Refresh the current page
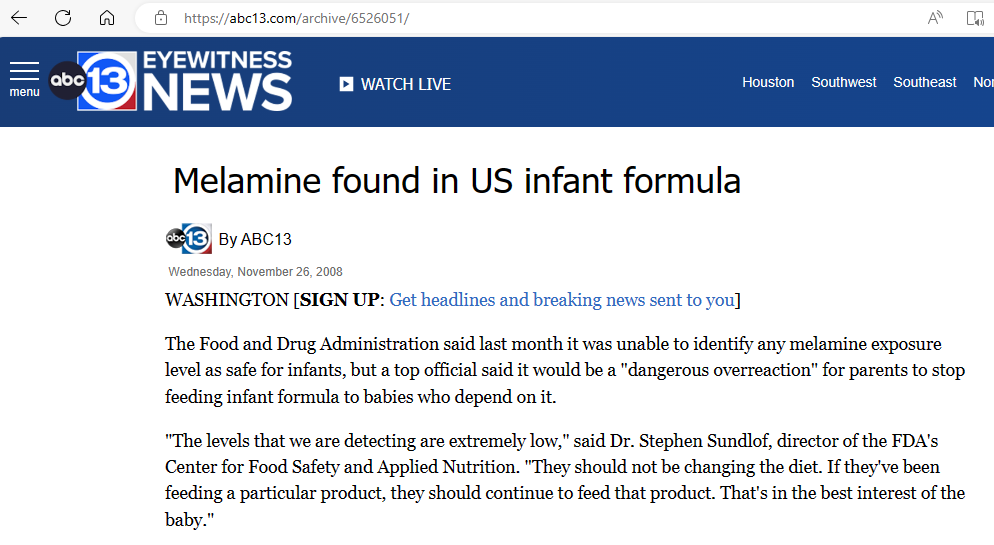Screen dimensions: 994x545 (63, 18)
